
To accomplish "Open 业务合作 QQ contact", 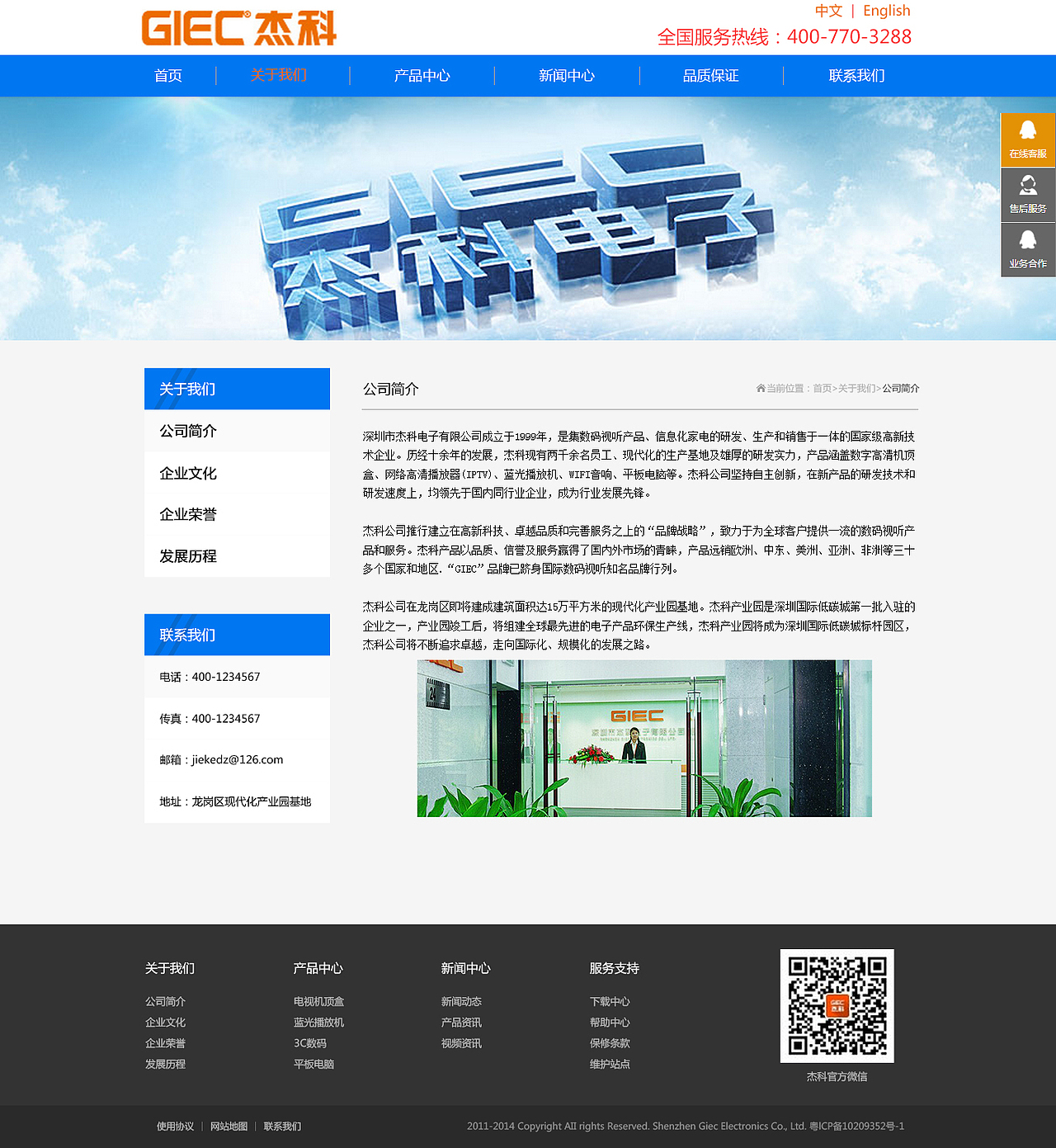I will (x=1027, y=250).
